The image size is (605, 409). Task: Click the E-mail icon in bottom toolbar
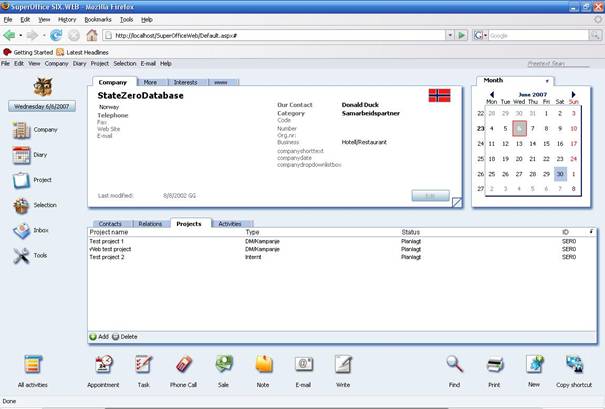click(x=304, y=364)
